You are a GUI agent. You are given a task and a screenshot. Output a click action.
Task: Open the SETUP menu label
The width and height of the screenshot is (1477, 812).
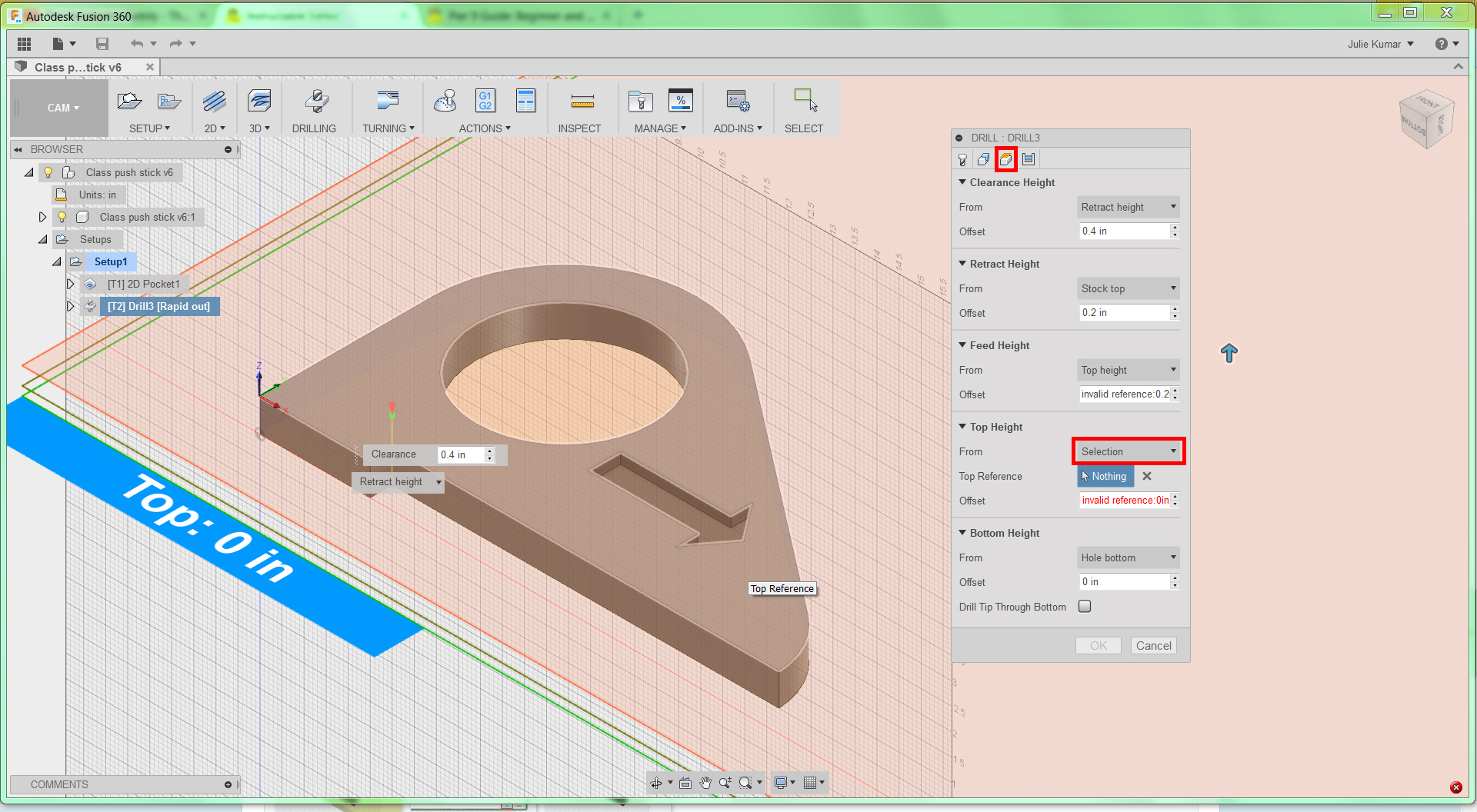click(x=149, y=128)
